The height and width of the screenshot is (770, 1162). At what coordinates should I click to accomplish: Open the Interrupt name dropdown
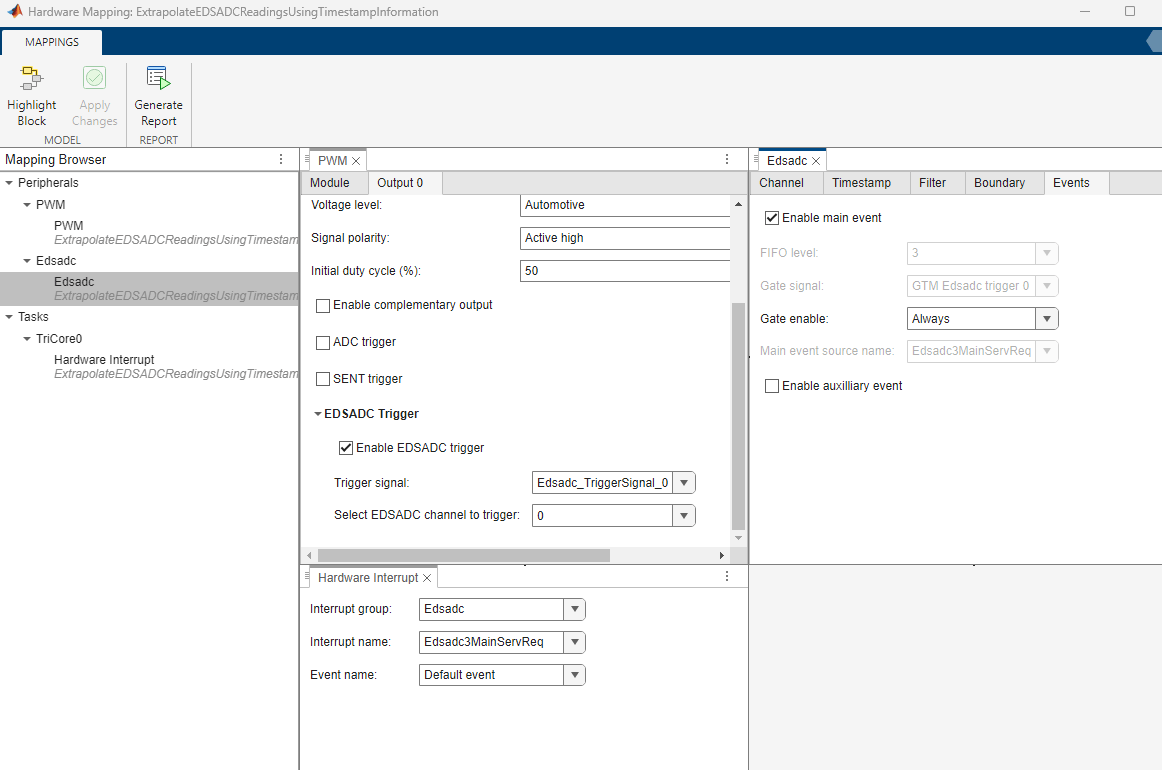[x=574, y=642]
